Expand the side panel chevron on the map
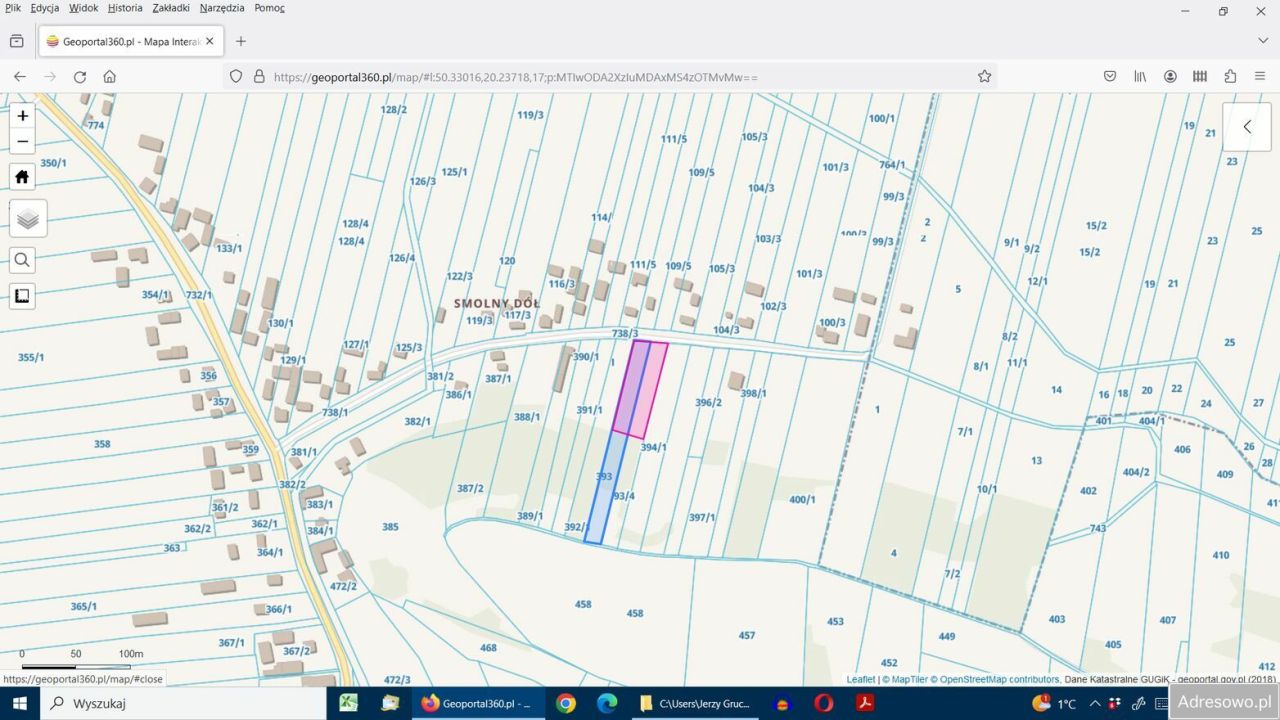The width and height of the screenshot is (1280, 720). coord(1247,127)
